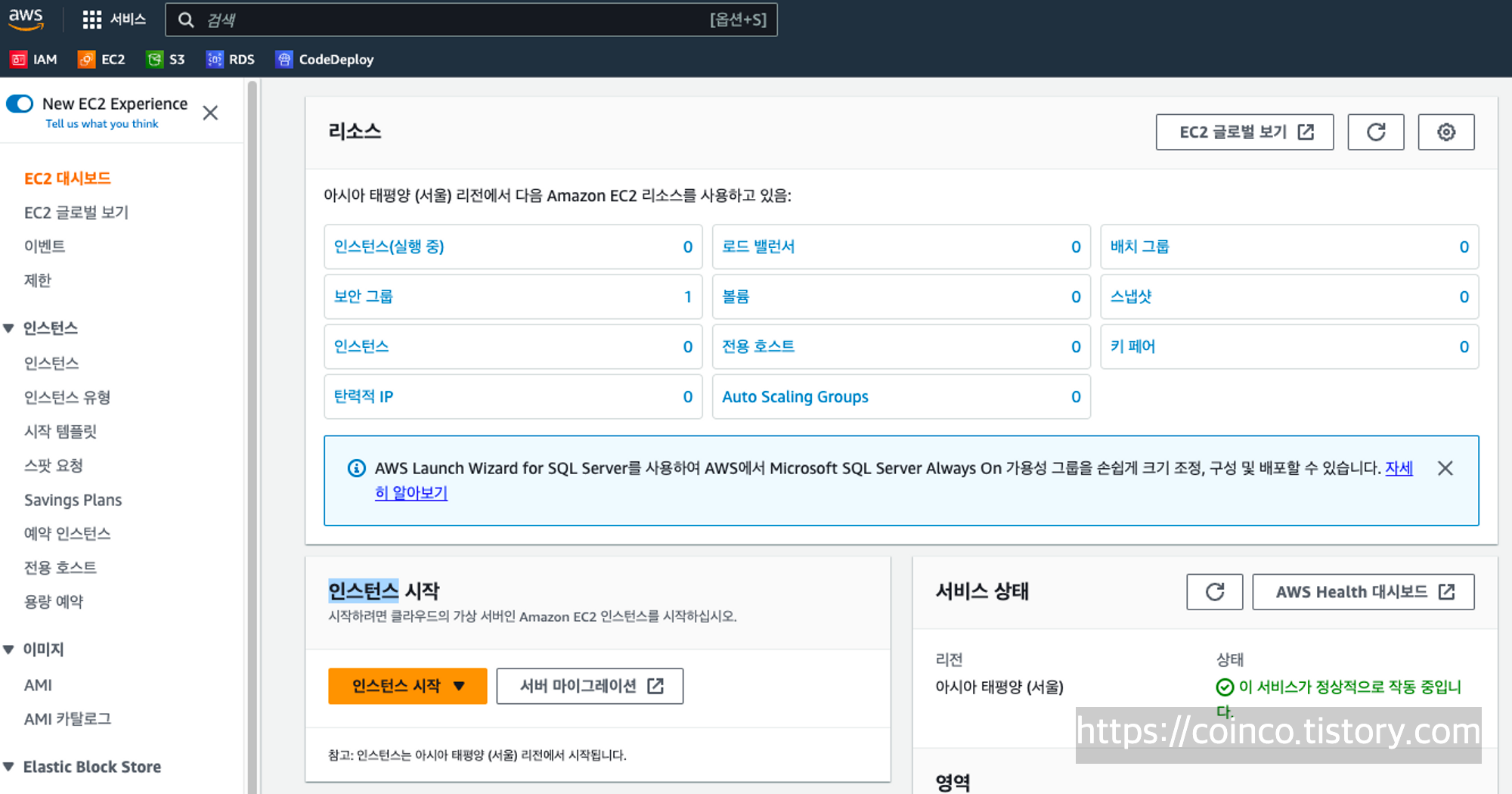Open the CodeDeploy shortcut icon

(284, 59)
